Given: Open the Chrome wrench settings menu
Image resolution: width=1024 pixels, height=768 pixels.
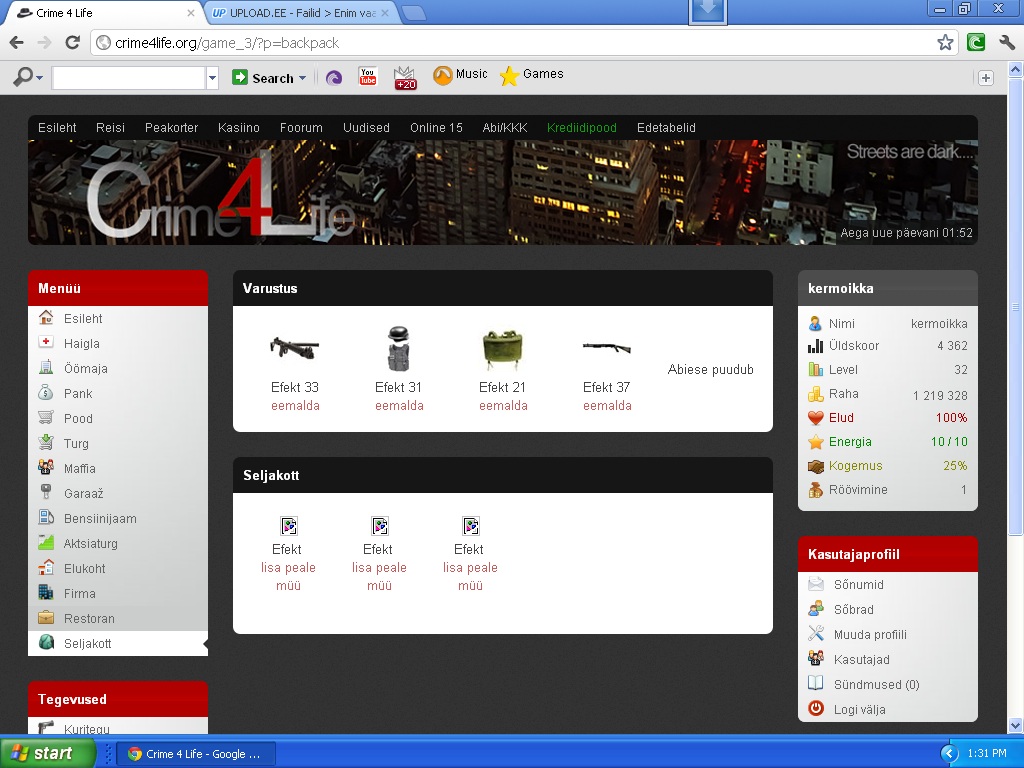Looking at the screenshot, I should click(1006, 43).
